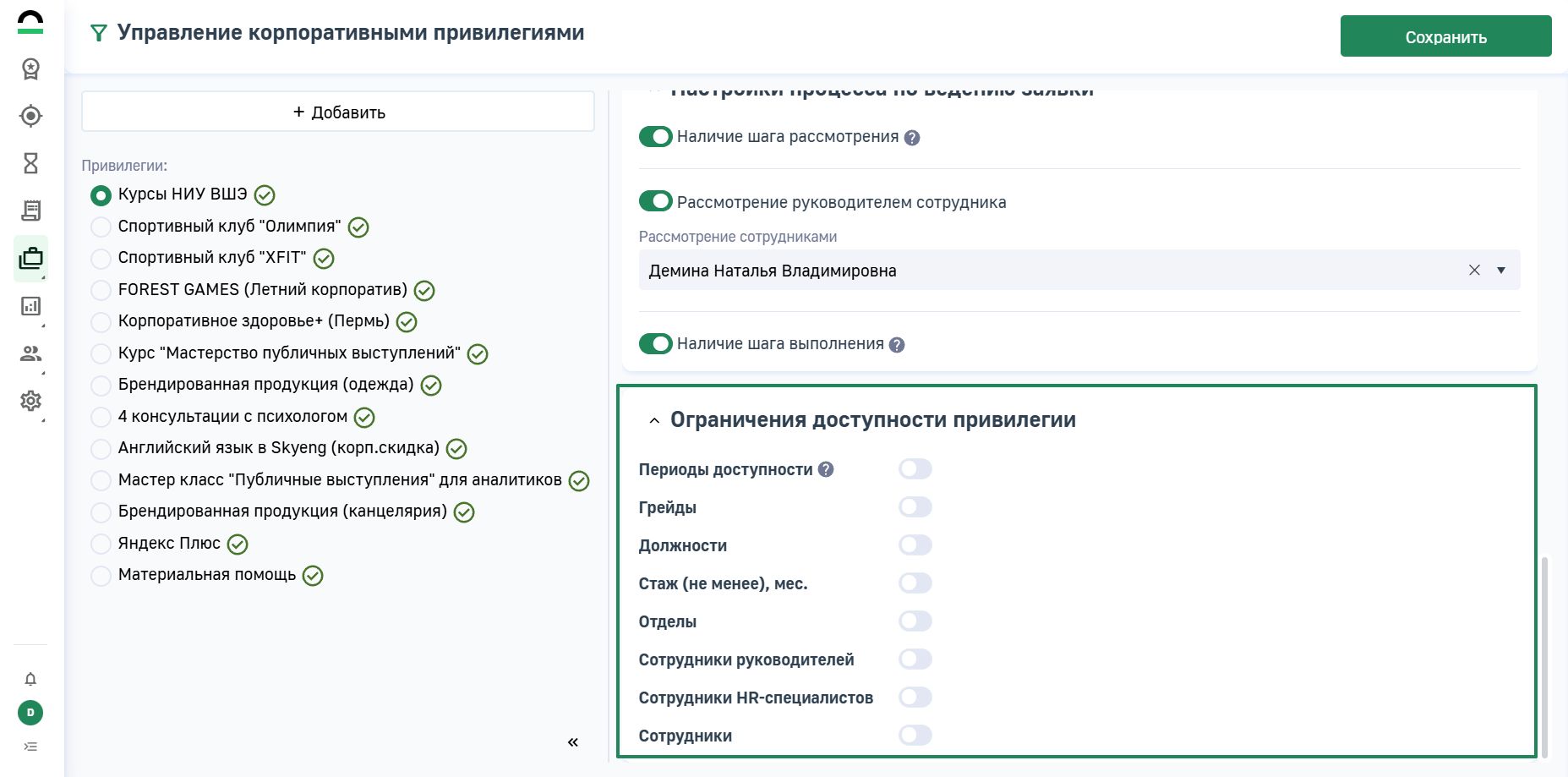Click the Сохранить button
Screen dimensions: 1568x777
point(1445,36)
